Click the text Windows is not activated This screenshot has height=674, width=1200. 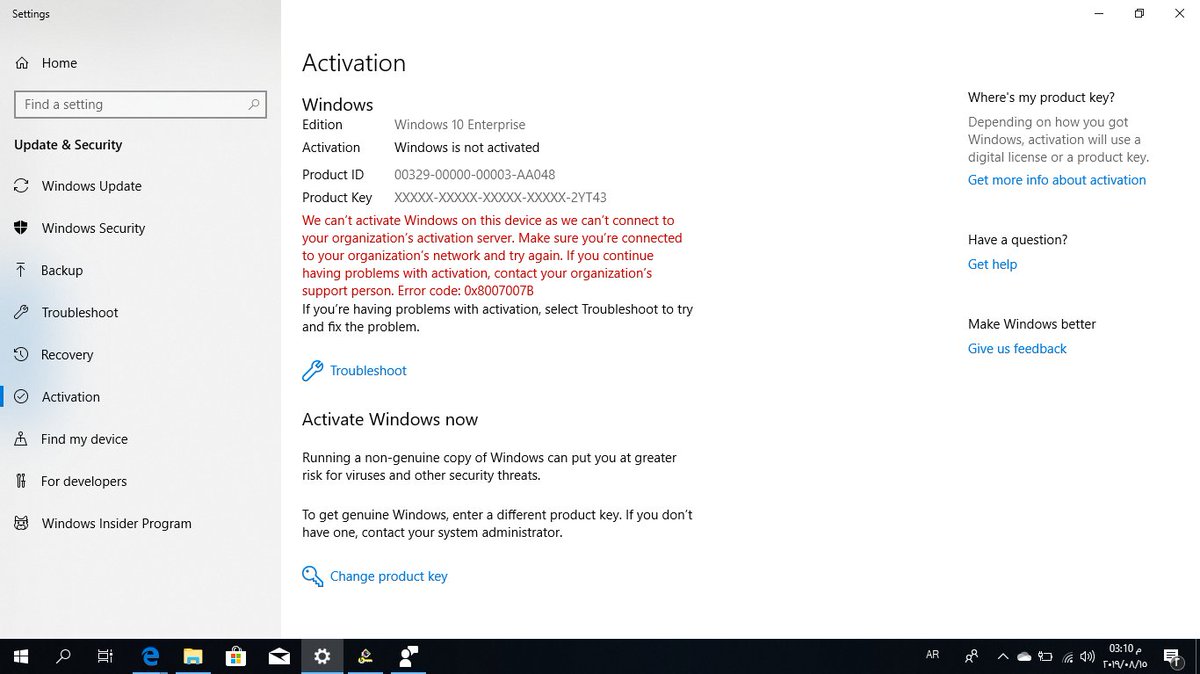pos(467,147)
